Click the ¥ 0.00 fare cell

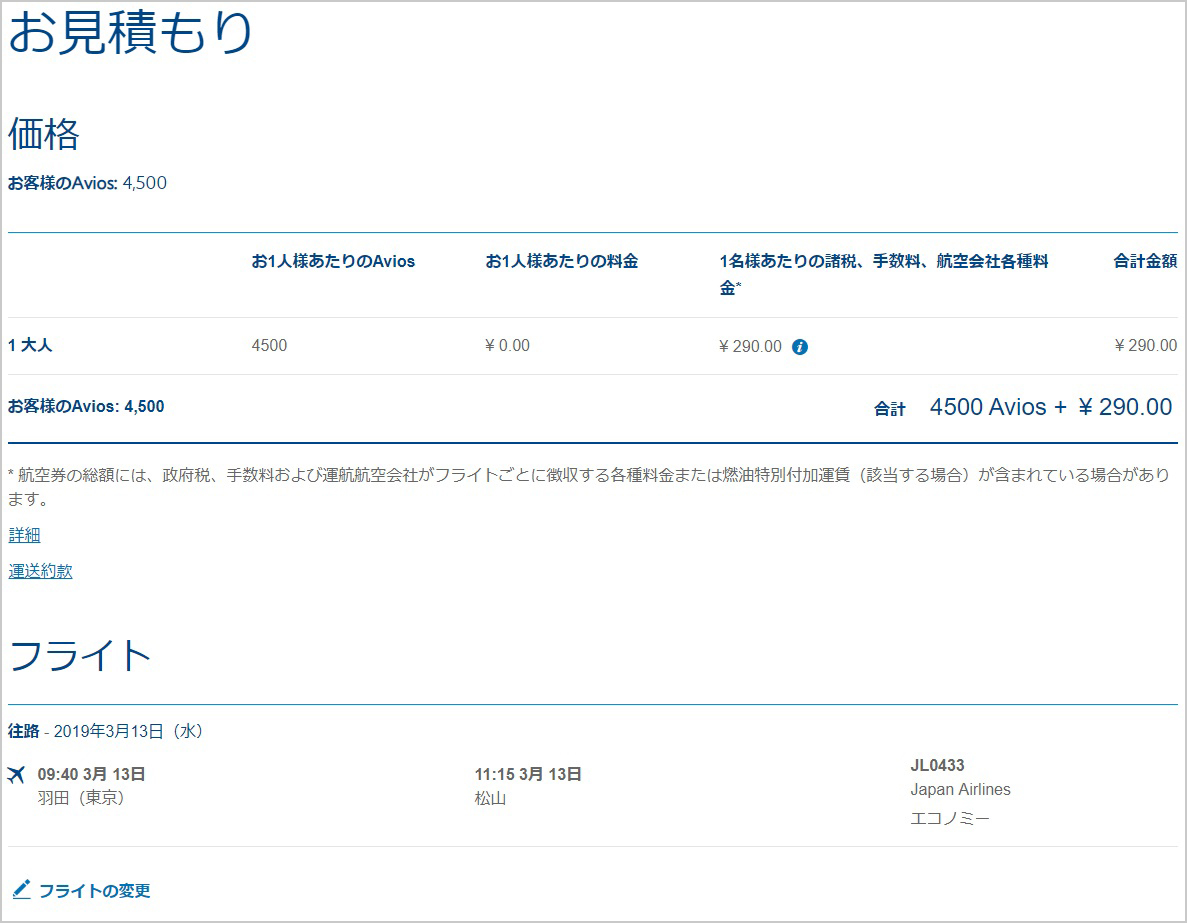point(507,345)
